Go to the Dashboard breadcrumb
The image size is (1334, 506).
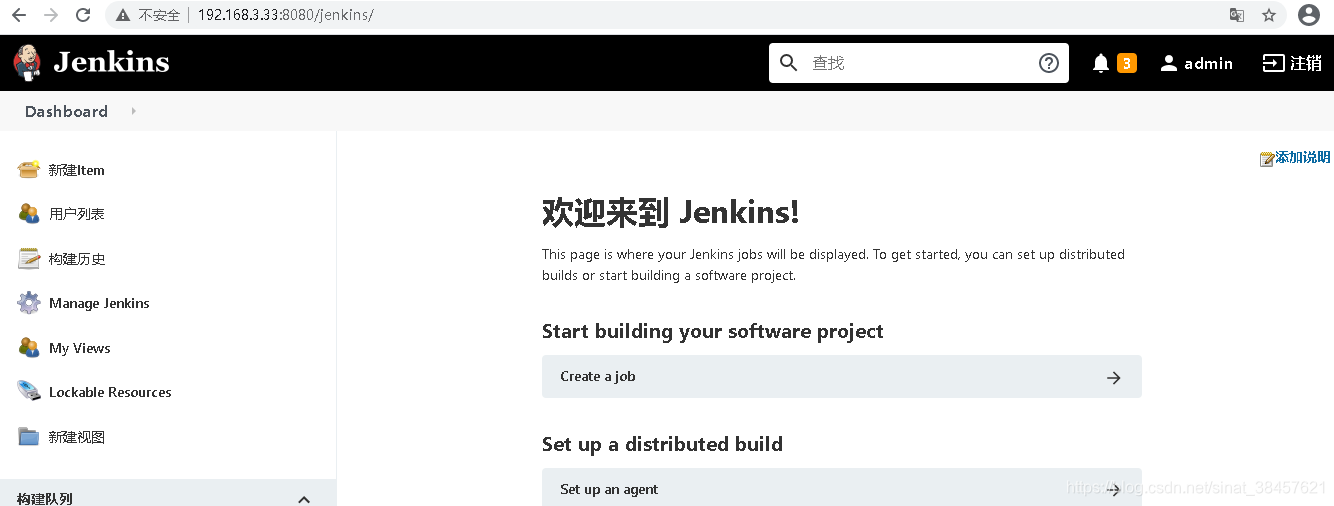coord(66,111)
